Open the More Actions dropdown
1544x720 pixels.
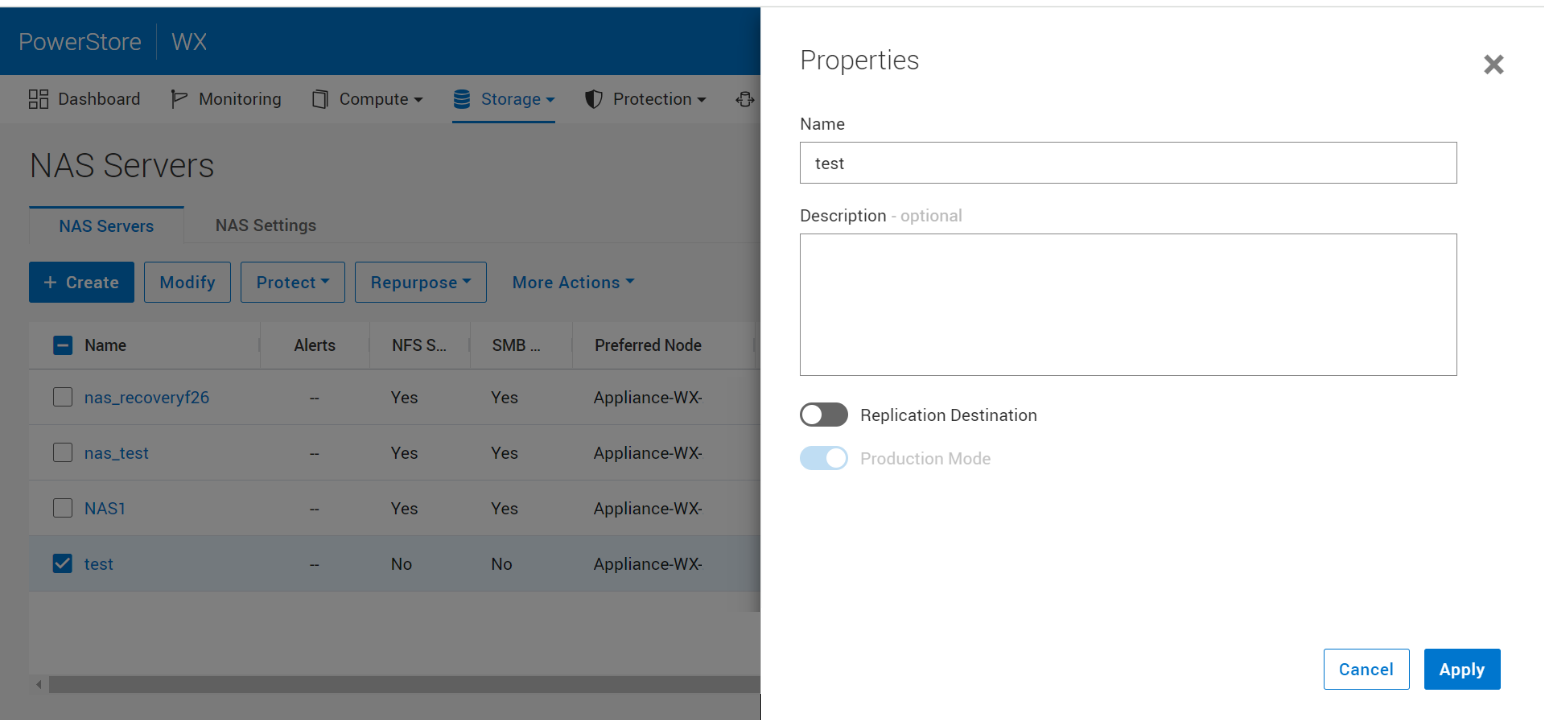click(572, 282)
